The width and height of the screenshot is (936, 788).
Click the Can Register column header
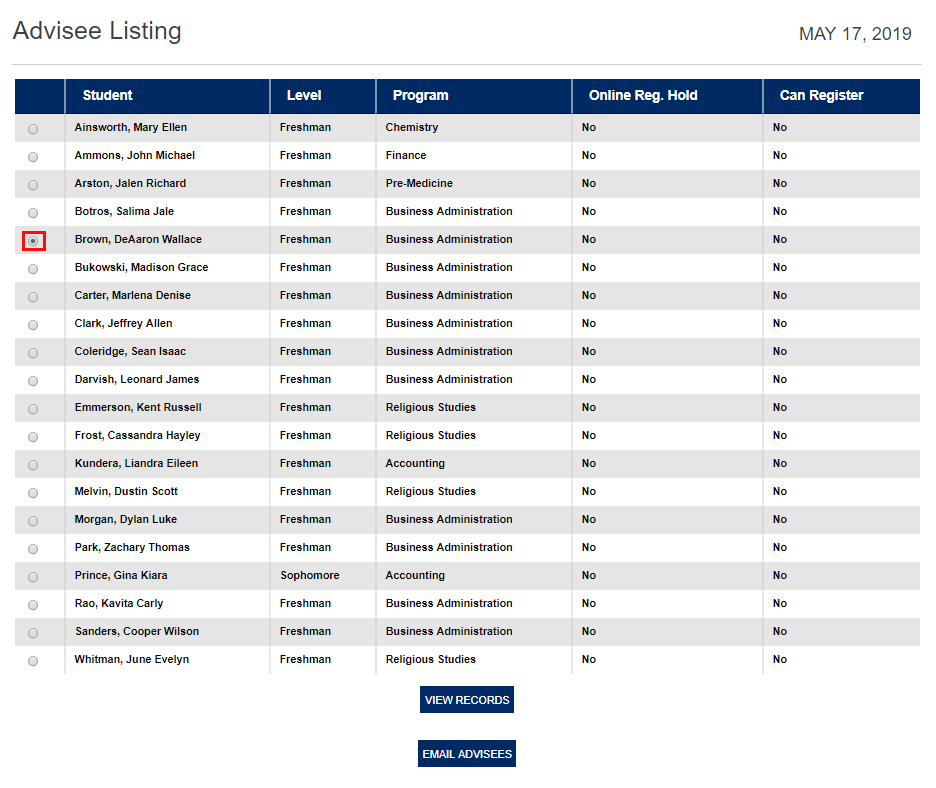point(821,96)
